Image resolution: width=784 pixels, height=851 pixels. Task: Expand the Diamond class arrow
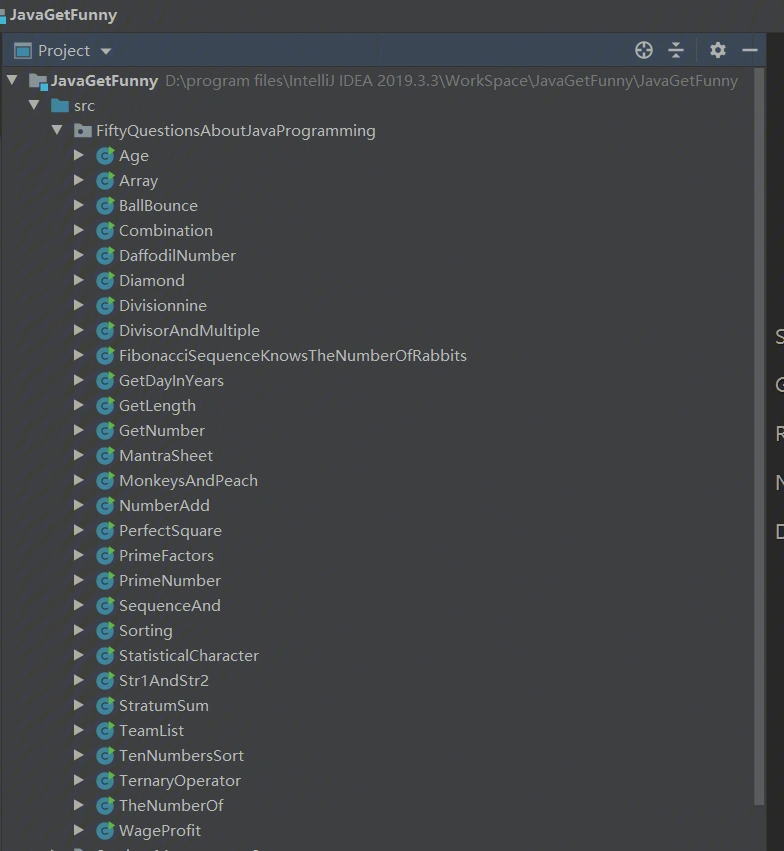79,280
